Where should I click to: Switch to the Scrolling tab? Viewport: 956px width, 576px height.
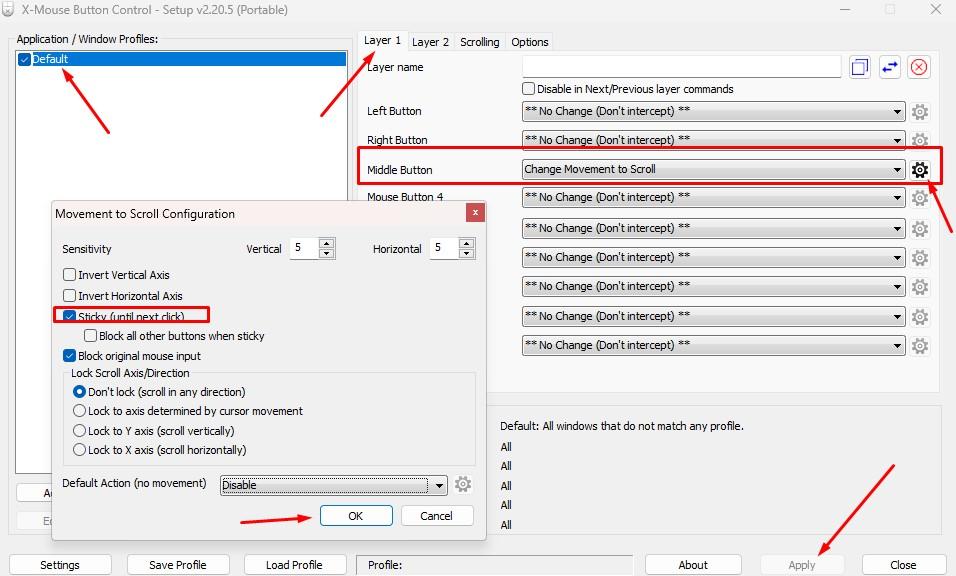479,42
